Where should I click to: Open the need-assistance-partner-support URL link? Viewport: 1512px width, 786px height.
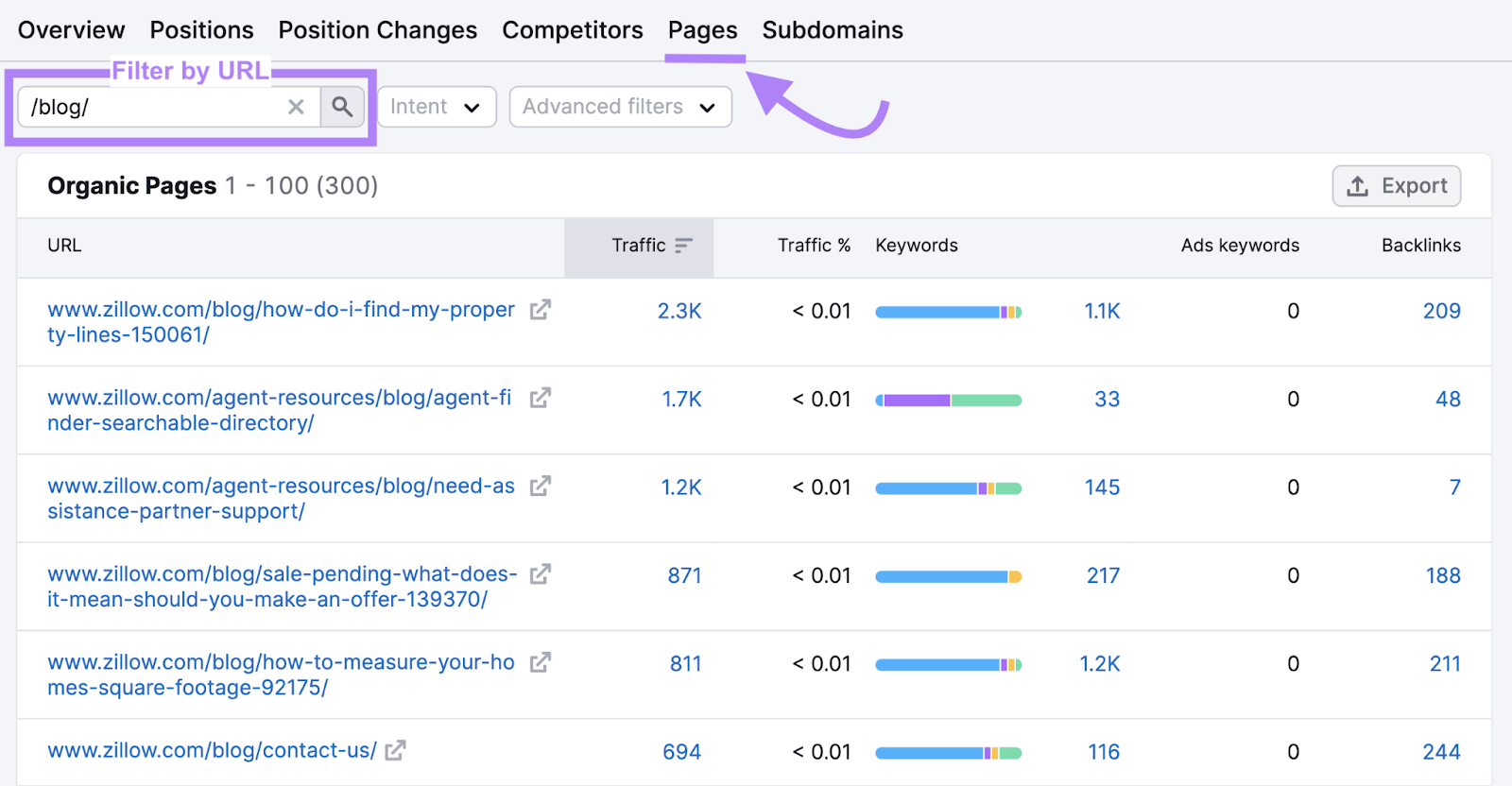pos(281,498)
